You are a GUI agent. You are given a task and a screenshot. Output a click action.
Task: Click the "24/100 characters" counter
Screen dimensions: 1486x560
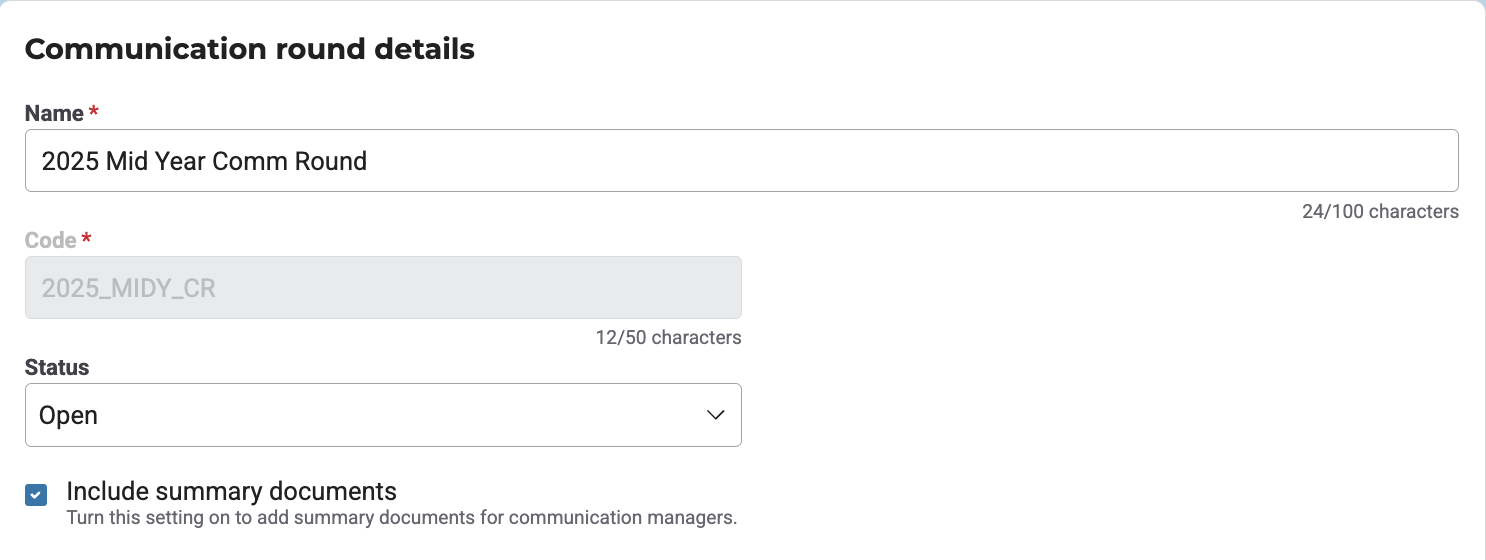(1380, 212)
